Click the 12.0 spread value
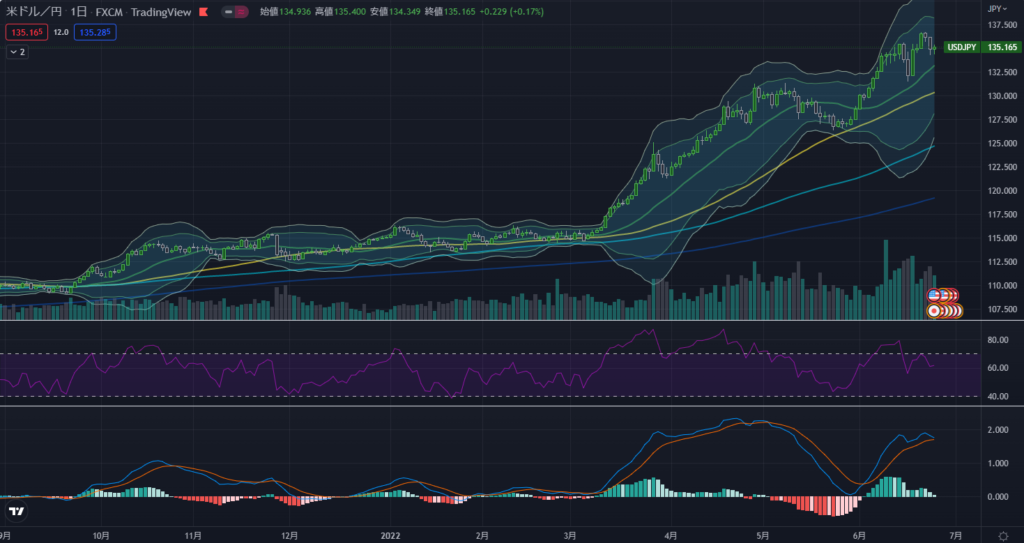Viewport: 1024px width, 543px height. tap(60, 32)
